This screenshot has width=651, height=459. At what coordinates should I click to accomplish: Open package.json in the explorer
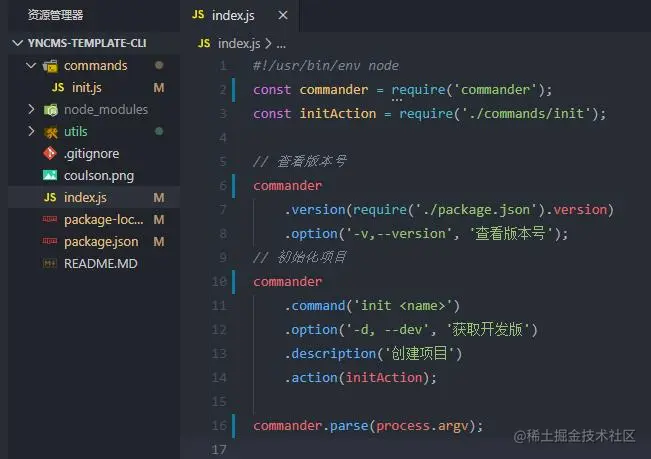pos(101,242)
